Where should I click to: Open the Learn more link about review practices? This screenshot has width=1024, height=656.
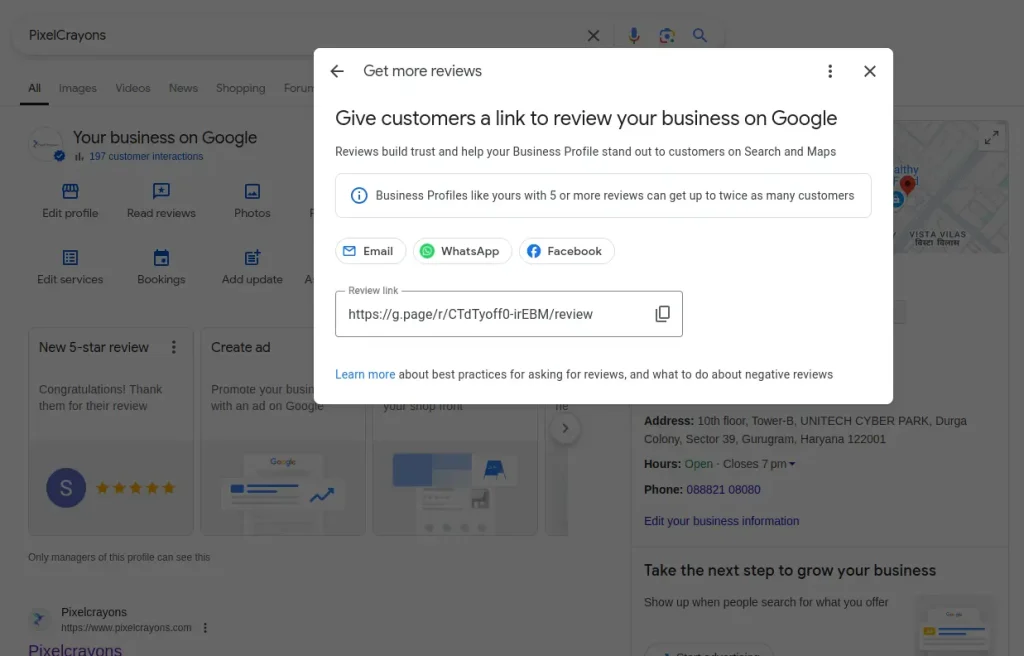[365, 374]
